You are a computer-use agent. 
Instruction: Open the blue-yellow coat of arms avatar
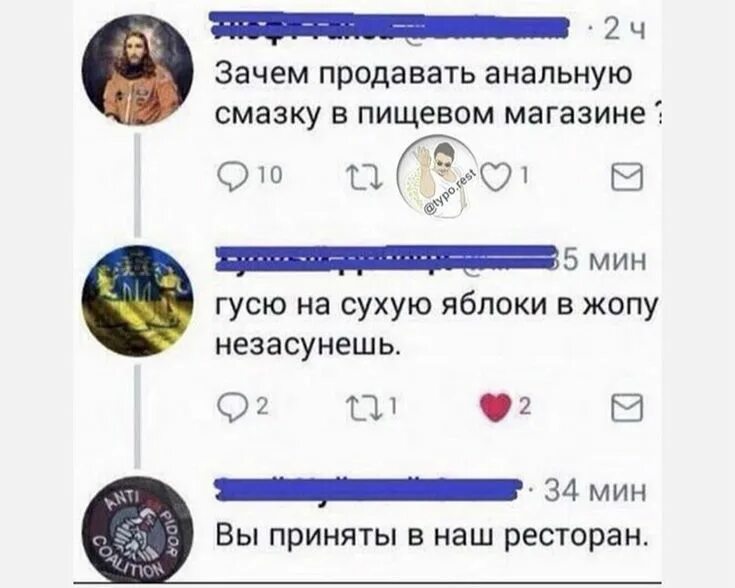(x=137, y=301)
